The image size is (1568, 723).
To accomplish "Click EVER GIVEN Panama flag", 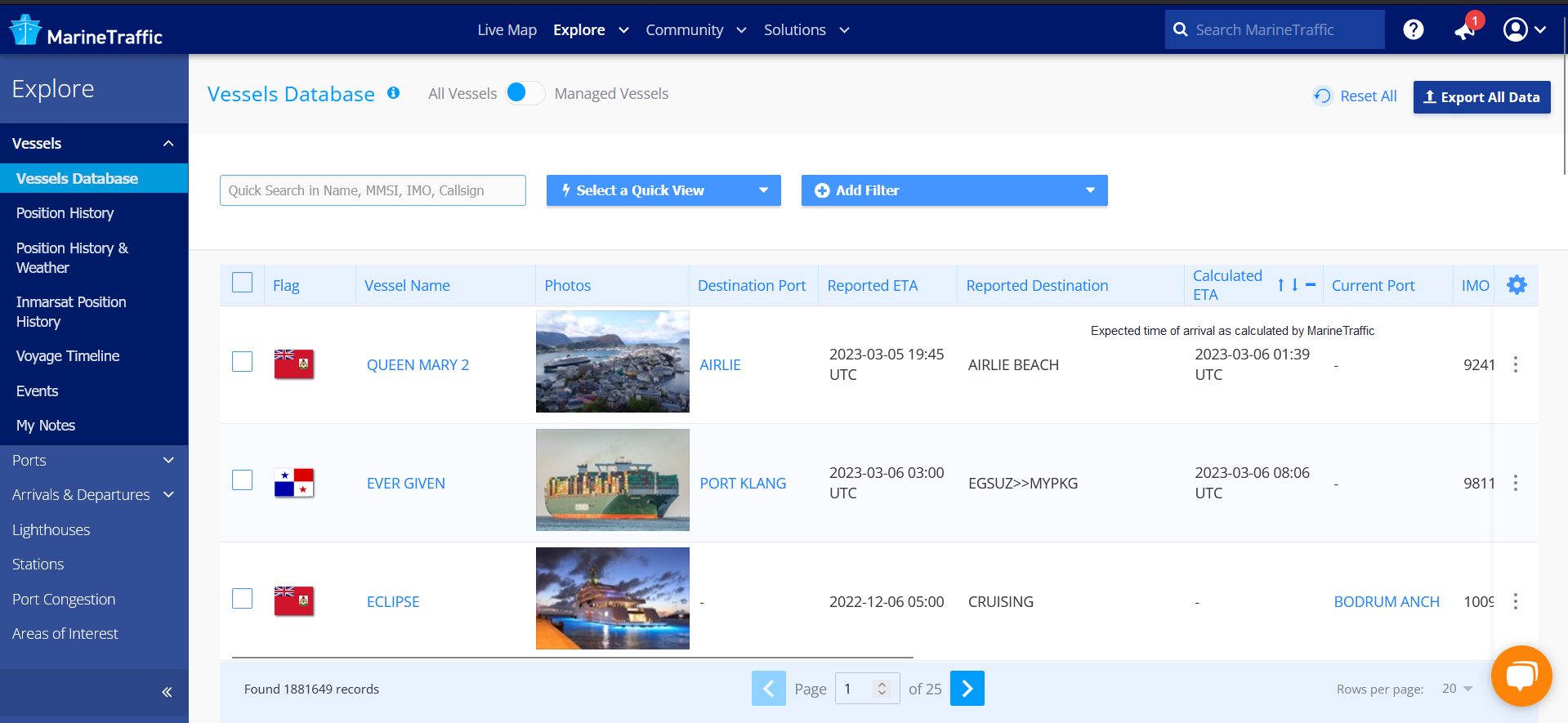I will (x=294, y=482).
